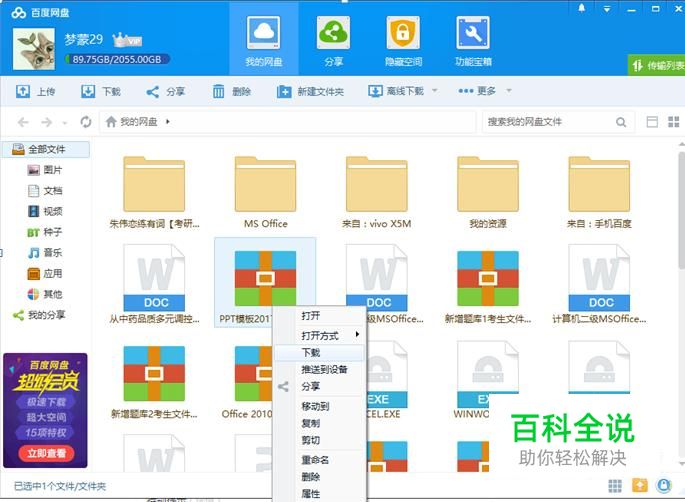Create a folder with 新建文件夹
The width and height of the screenshot is (685, 502).
tap(310, 91)
